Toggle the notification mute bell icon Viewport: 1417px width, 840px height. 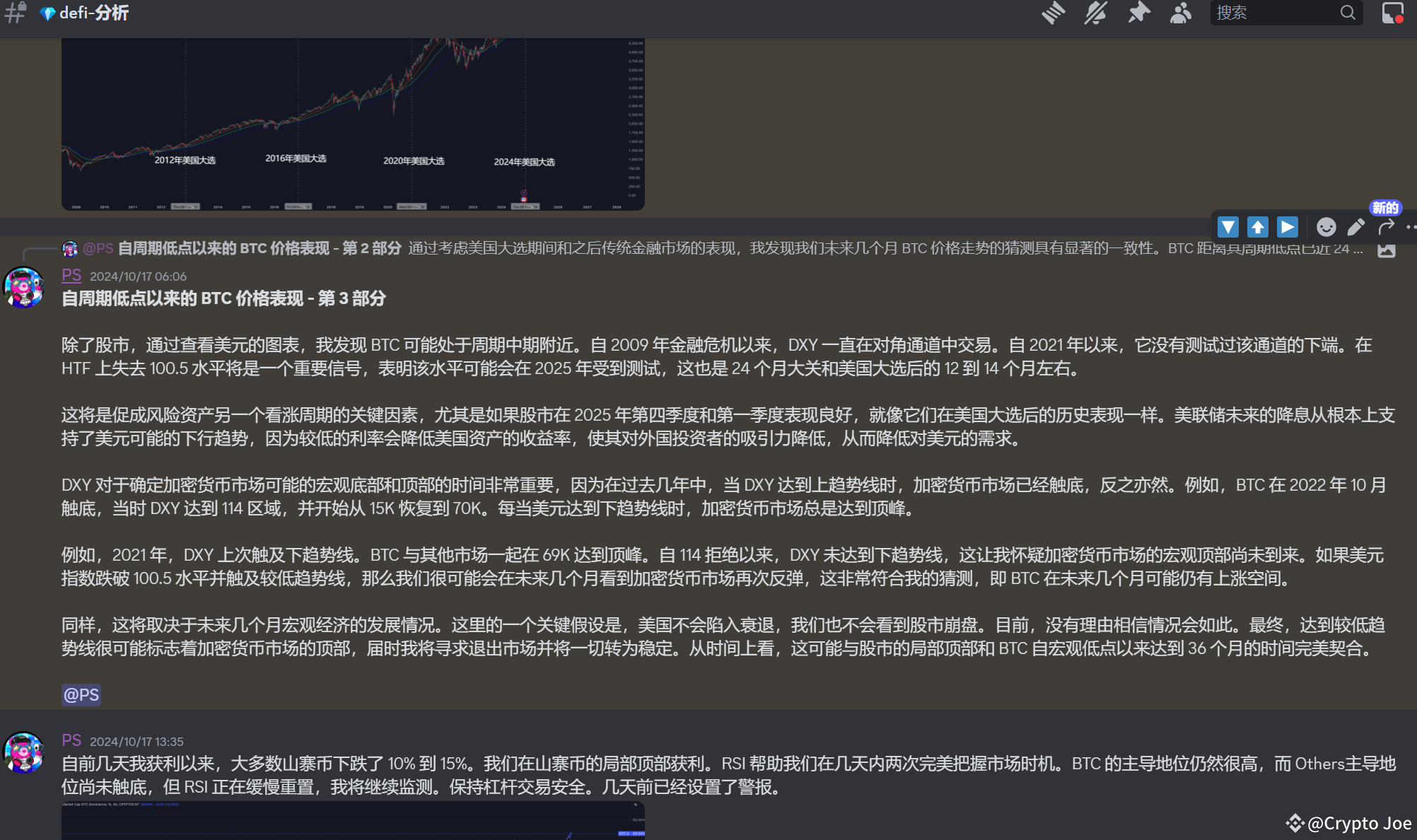pos(1095,13)
